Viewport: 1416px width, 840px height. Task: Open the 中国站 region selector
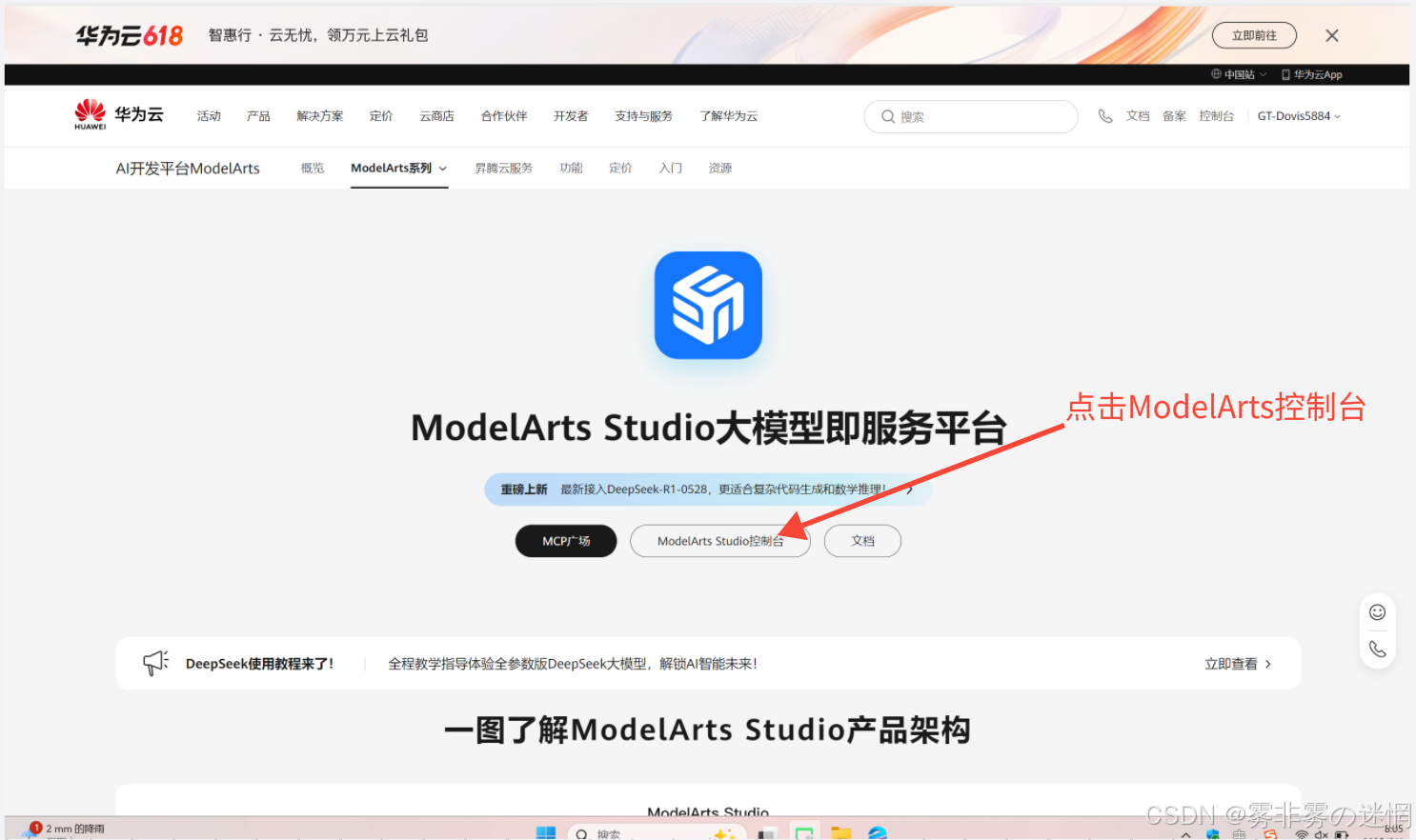point(1239,74)
